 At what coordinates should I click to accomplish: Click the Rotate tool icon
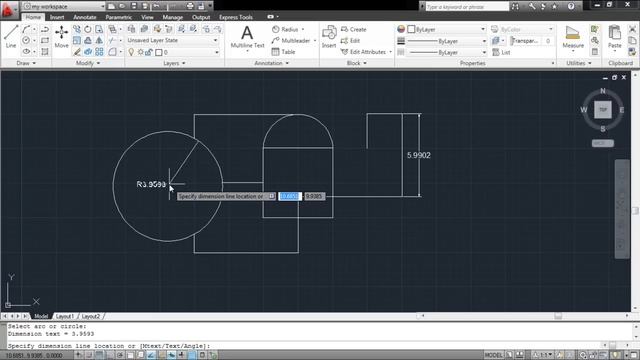pos(88,29)
